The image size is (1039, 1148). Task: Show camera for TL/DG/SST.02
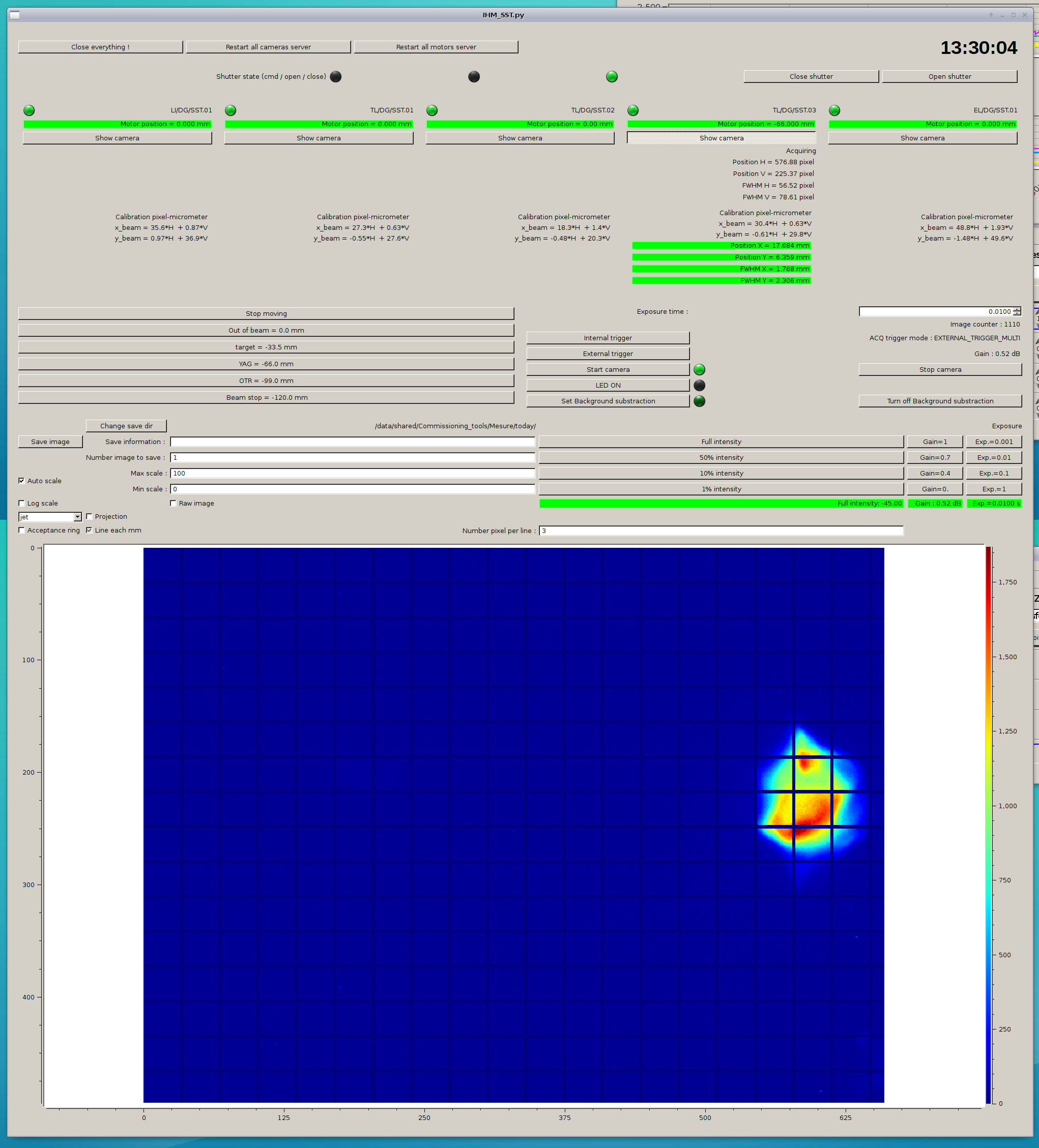[x=519, y=138]
